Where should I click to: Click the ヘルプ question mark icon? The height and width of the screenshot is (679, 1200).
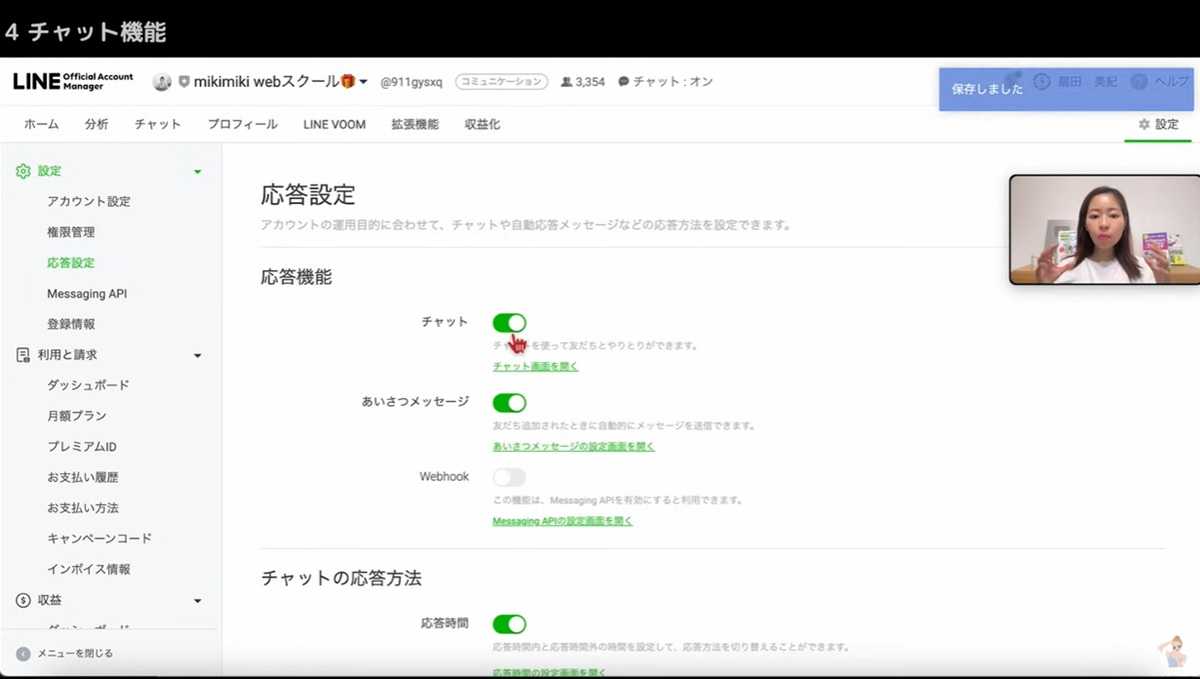tap(1139, 82)
